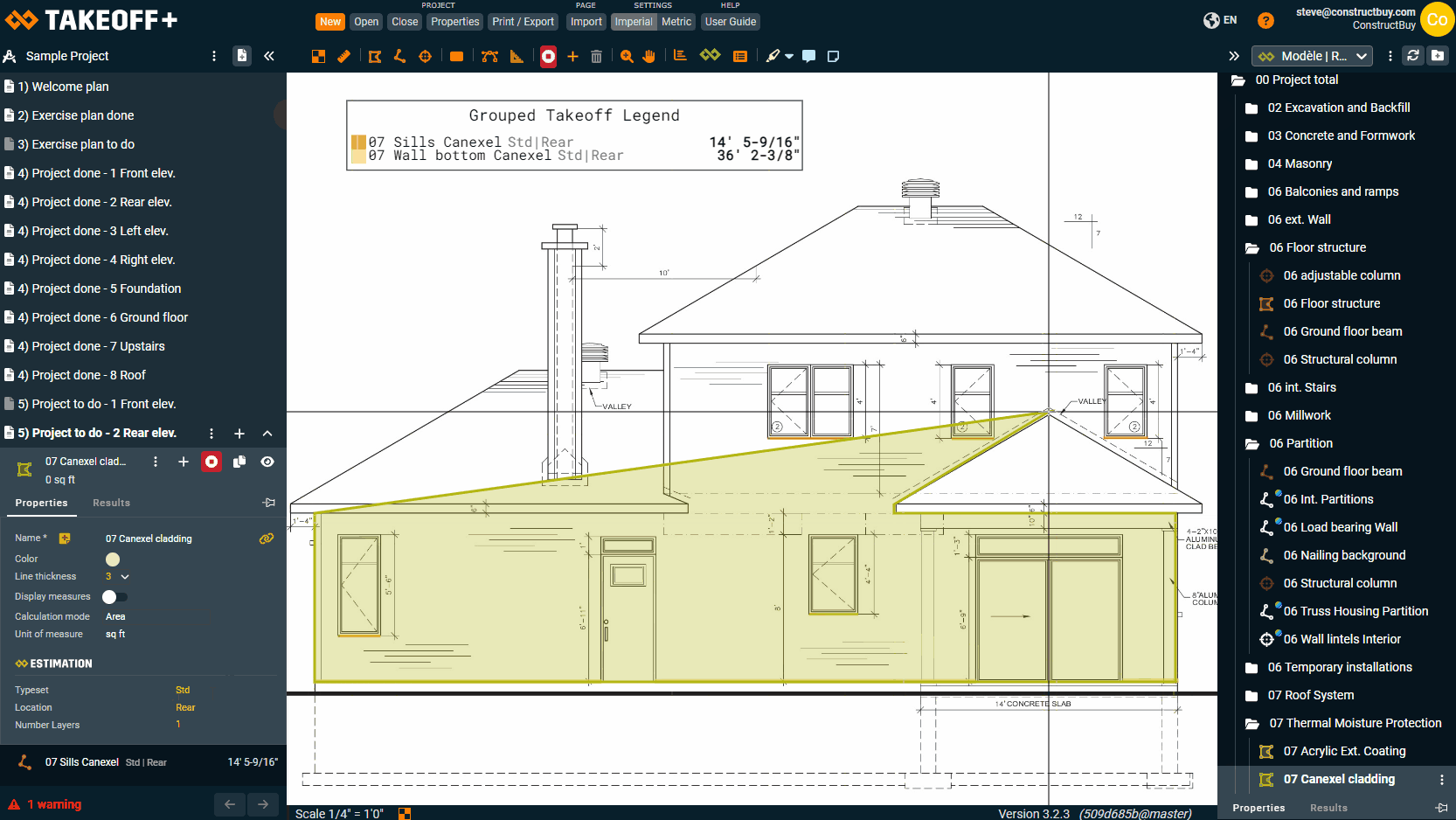Click the trash delete icon in toolbar
The image size is (1456, 820).
point(596,56)
